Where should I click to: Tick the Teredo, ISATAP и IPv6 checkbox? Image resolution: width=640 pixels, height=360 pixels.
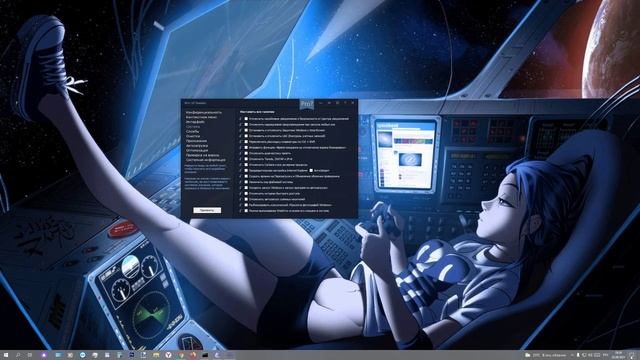246,159
